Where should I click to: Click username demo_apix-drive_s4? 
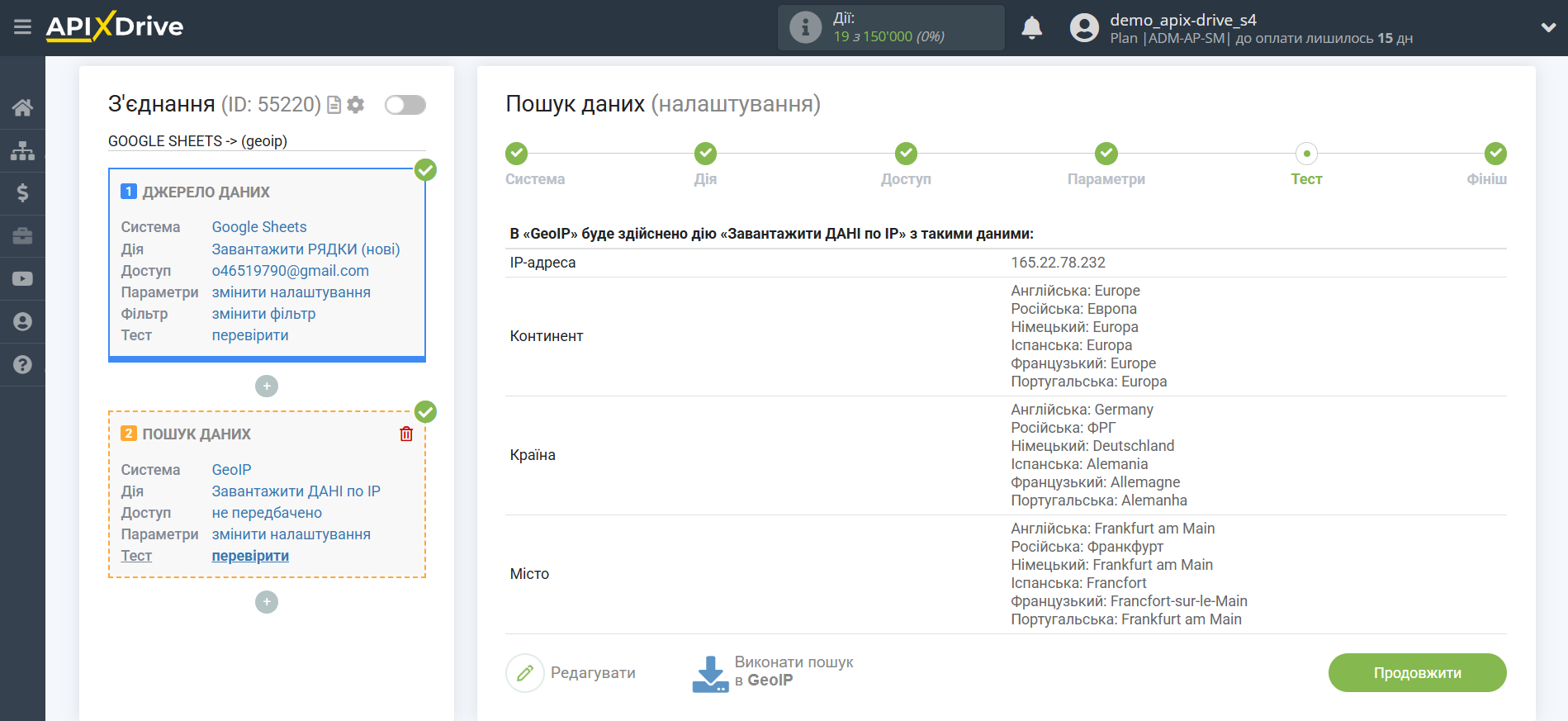click(1182, 20)
